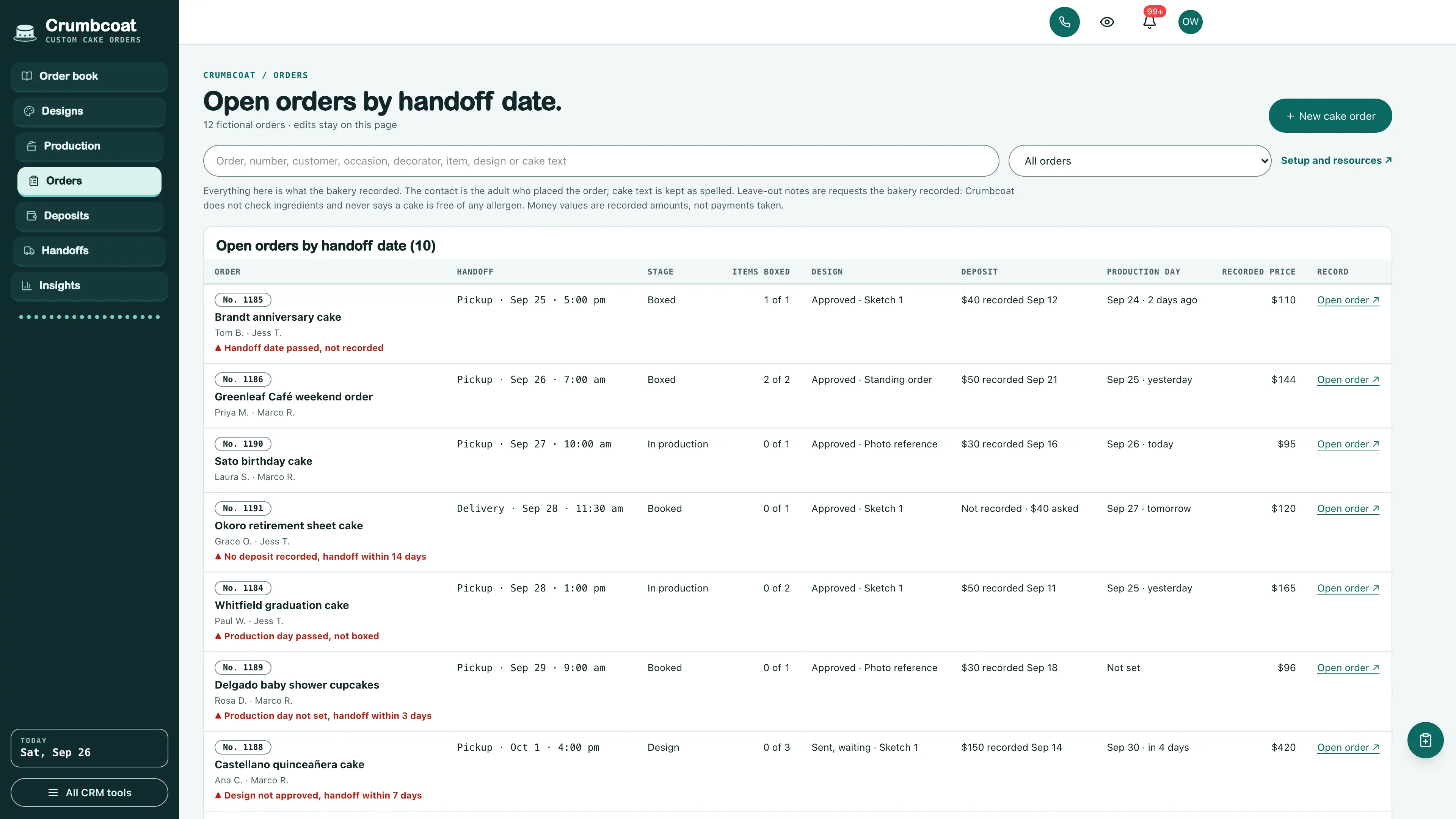The height and width of the screenshot is (819, 1456).
Task: Click the Crumbcoat cake logo
Action: (x=24, y=32)
